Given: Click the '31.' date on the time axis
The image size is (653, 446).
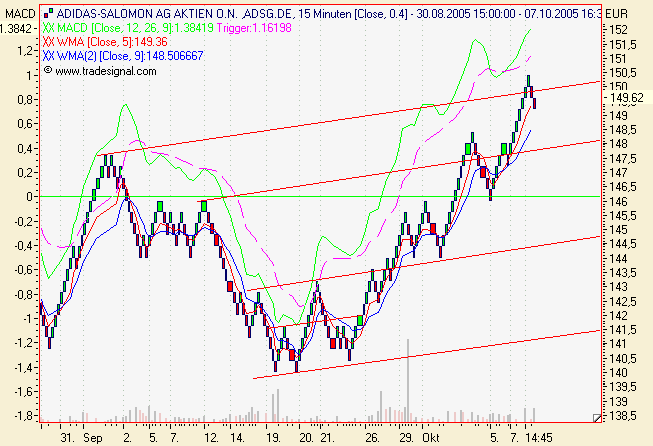Looking at the screenshot, I should (68, 438).
